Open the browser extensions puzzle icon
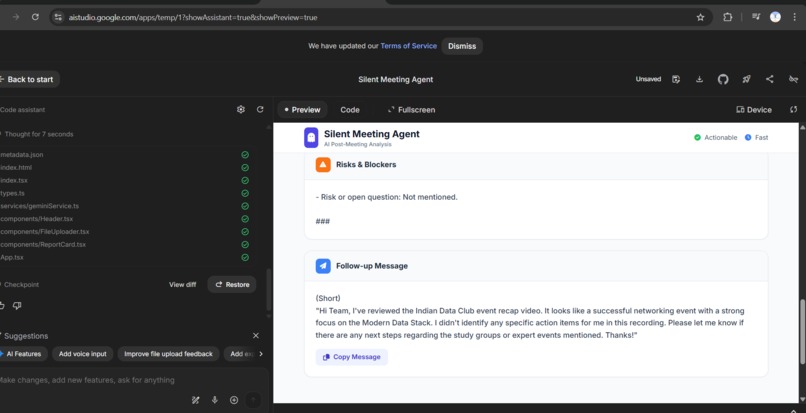 tap(727, 17)
